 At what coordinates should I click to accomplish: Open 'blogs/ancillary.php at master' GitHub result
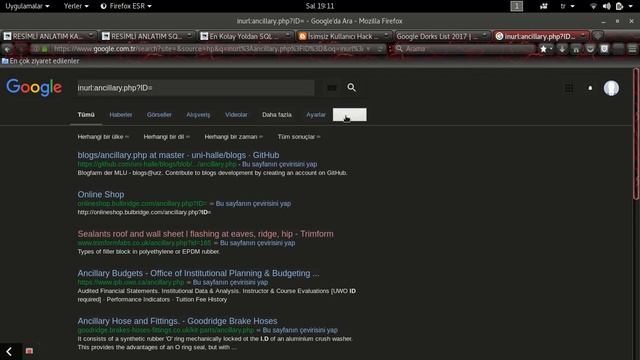(178, 155)
